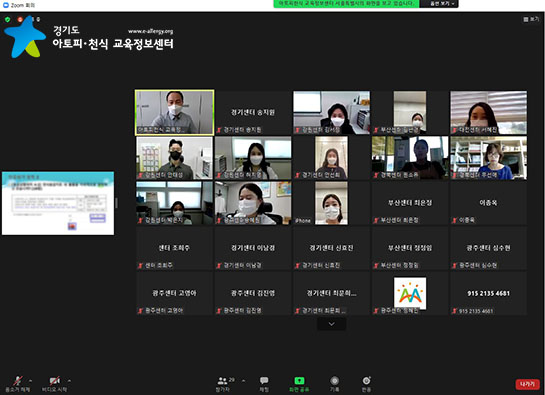Click muted mic icon on 광주센터 고영아 tile
Viewport: 545px width, 395px height.
pos(140,311)
